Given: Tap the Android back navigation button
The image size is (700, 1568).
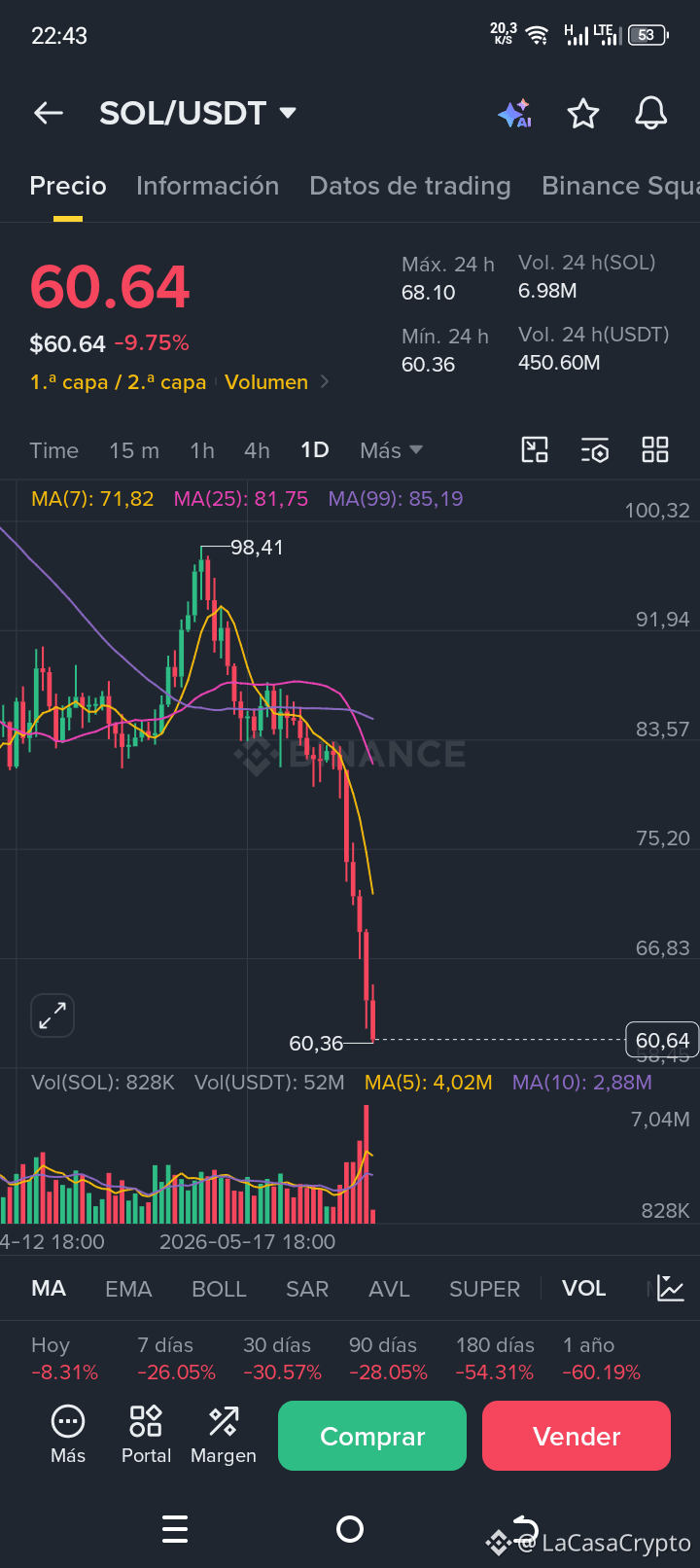Looking at the screenshot, I should coord(525,1527).
